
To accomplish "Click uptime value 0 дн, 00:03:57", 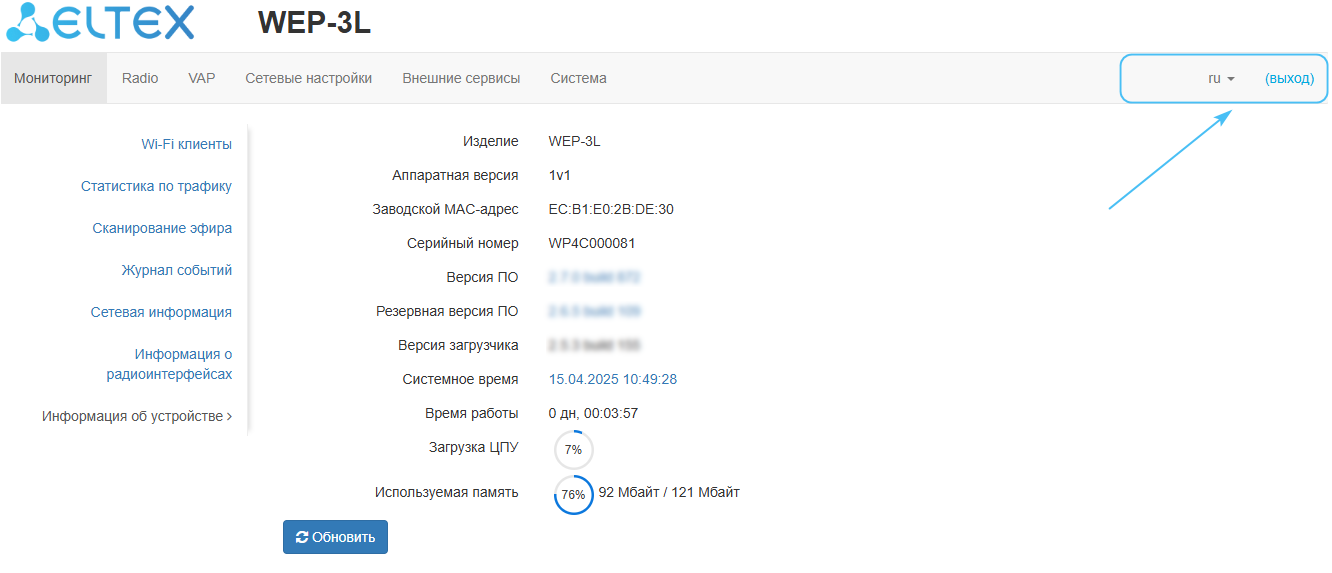I will [x=593, y=413].
